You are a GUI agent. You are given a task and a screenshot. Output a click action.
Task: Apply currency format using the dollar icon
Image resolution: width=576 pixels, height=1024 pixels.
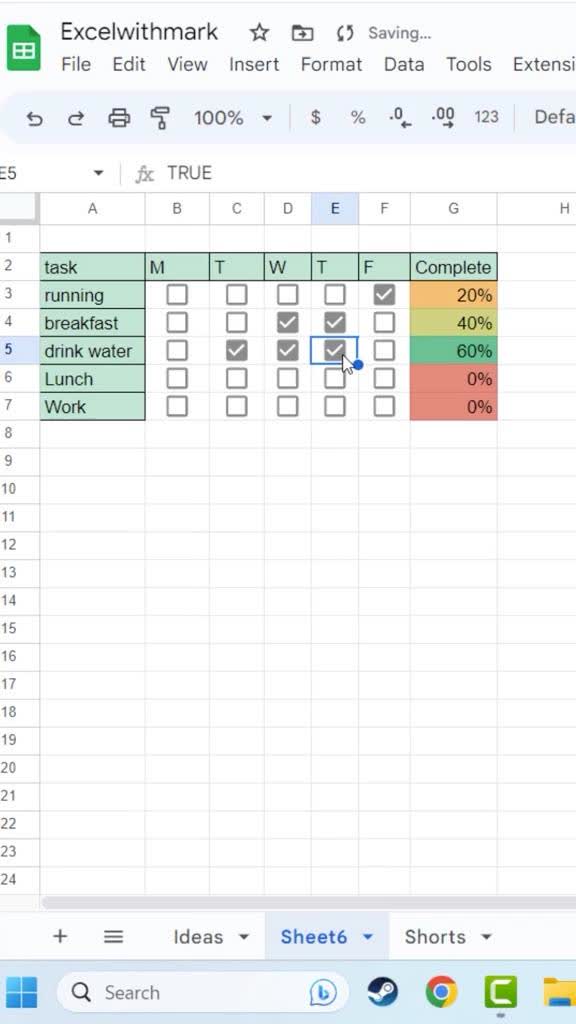314,117
